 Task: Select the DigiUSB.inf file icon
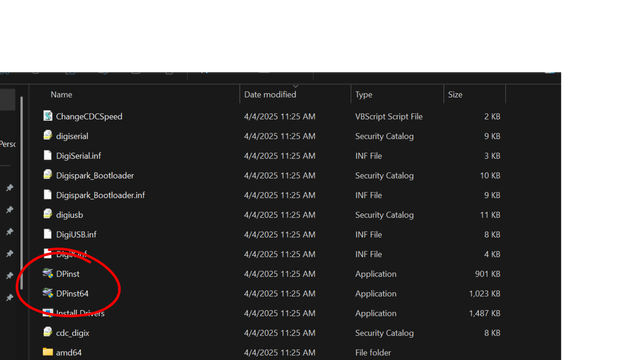pyautogui.click(x=48, y=234)
